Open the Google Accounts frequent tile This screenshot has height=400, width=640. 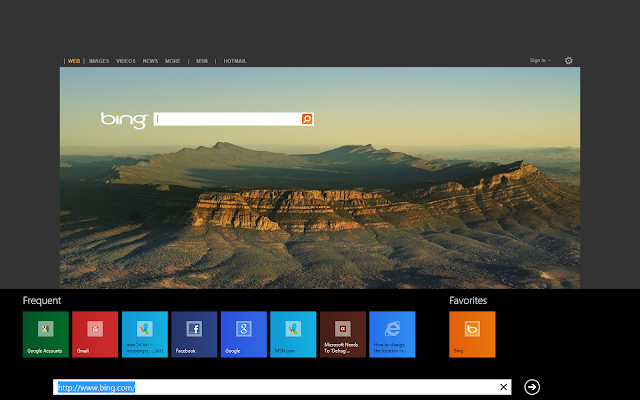click(x=46, y=334)
